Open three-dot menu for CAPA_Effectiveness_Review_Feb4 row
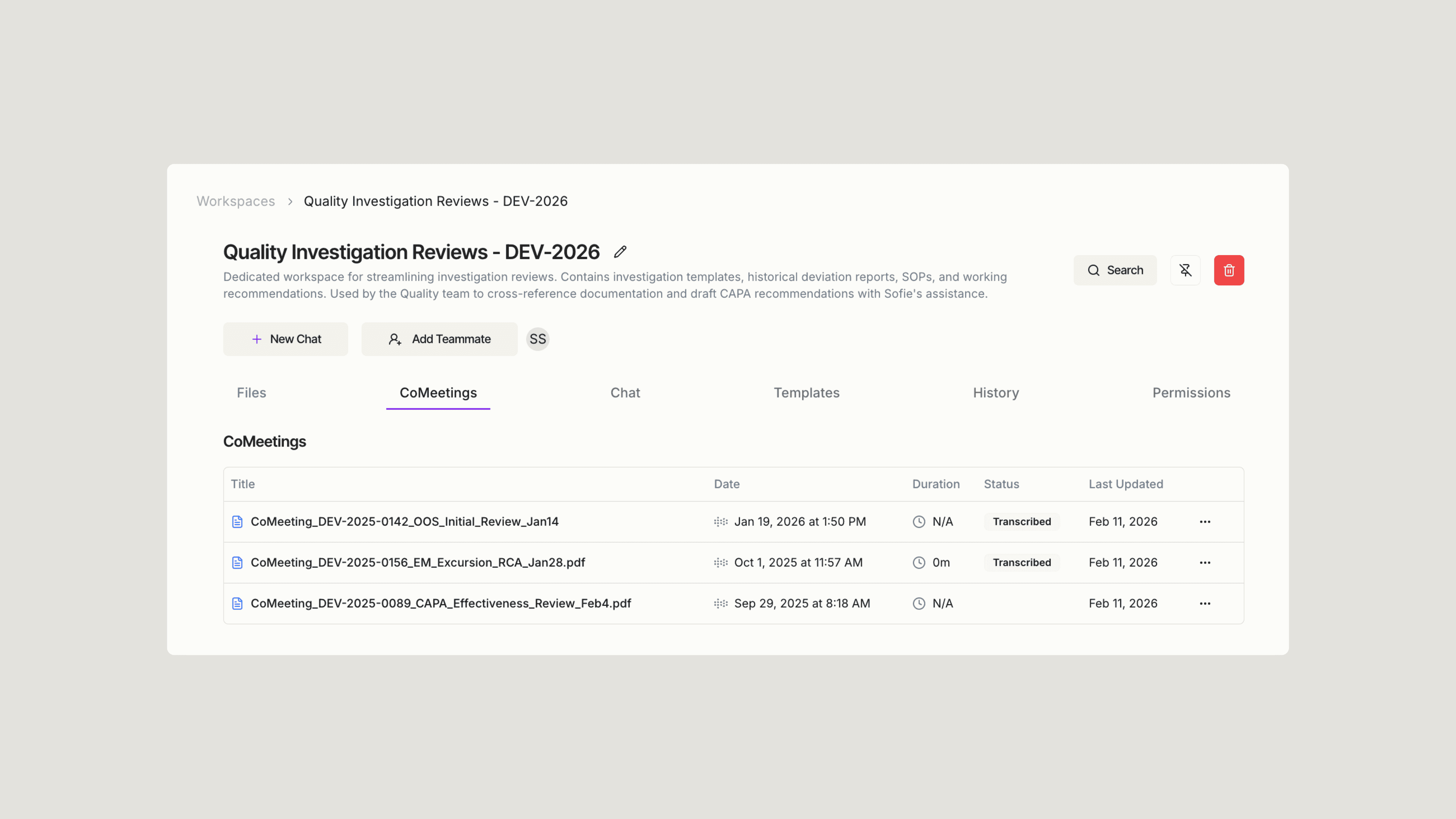1456x819 pixels. [x=1205, y=604]
